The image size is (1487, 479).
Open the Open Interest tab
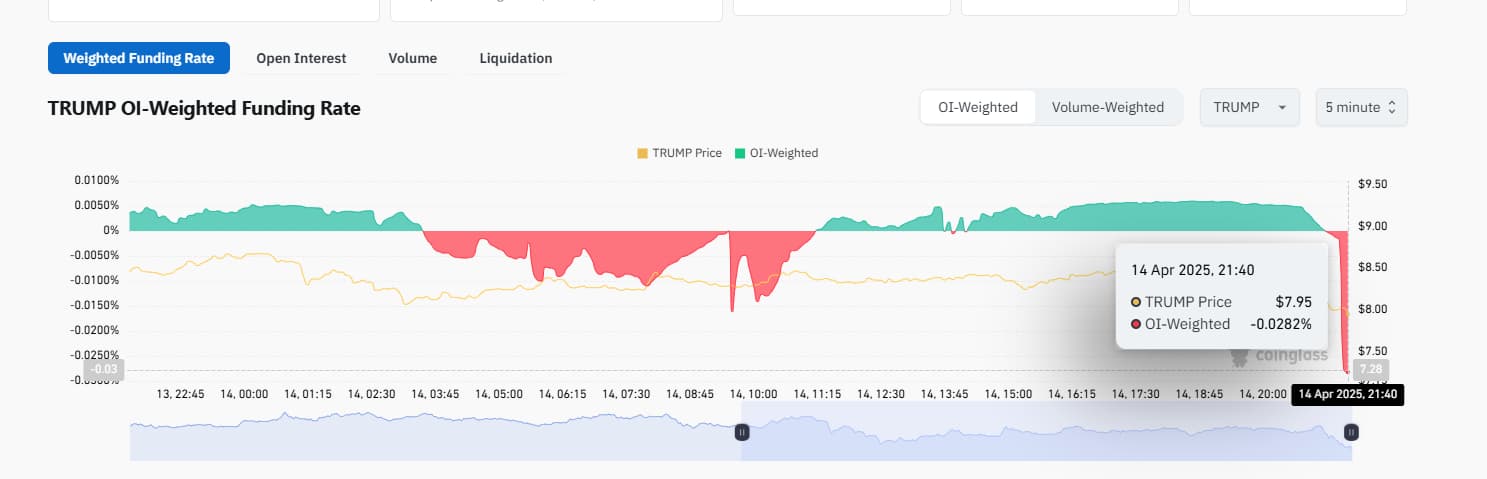pyautogui.click(x=301, y=58)
